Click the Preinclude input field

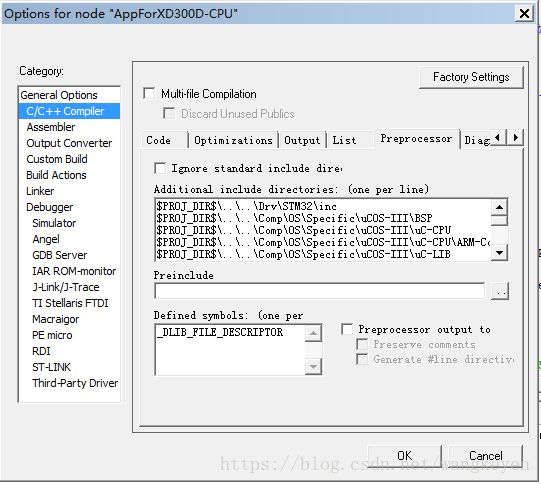click(x=320, y=291)
